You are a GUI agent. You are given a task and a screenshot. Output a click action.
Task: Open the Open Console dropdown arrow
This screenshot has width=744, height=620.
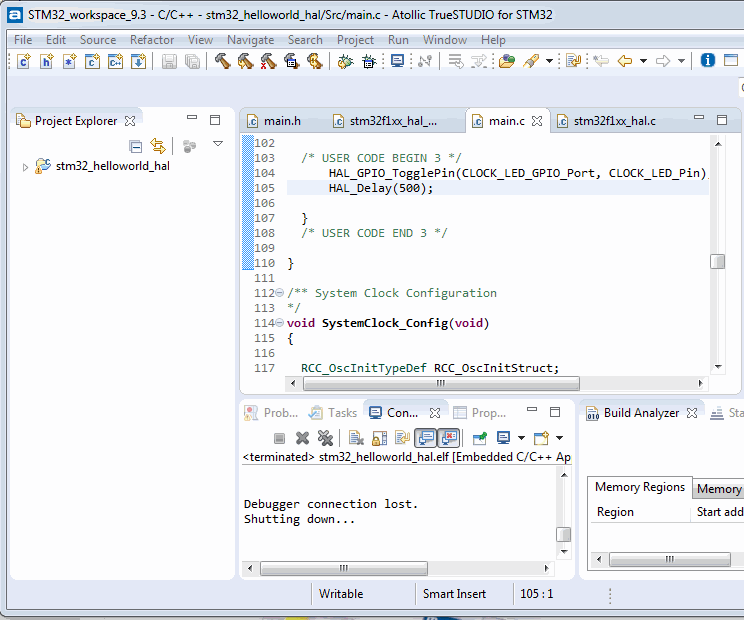click(559, 438)
